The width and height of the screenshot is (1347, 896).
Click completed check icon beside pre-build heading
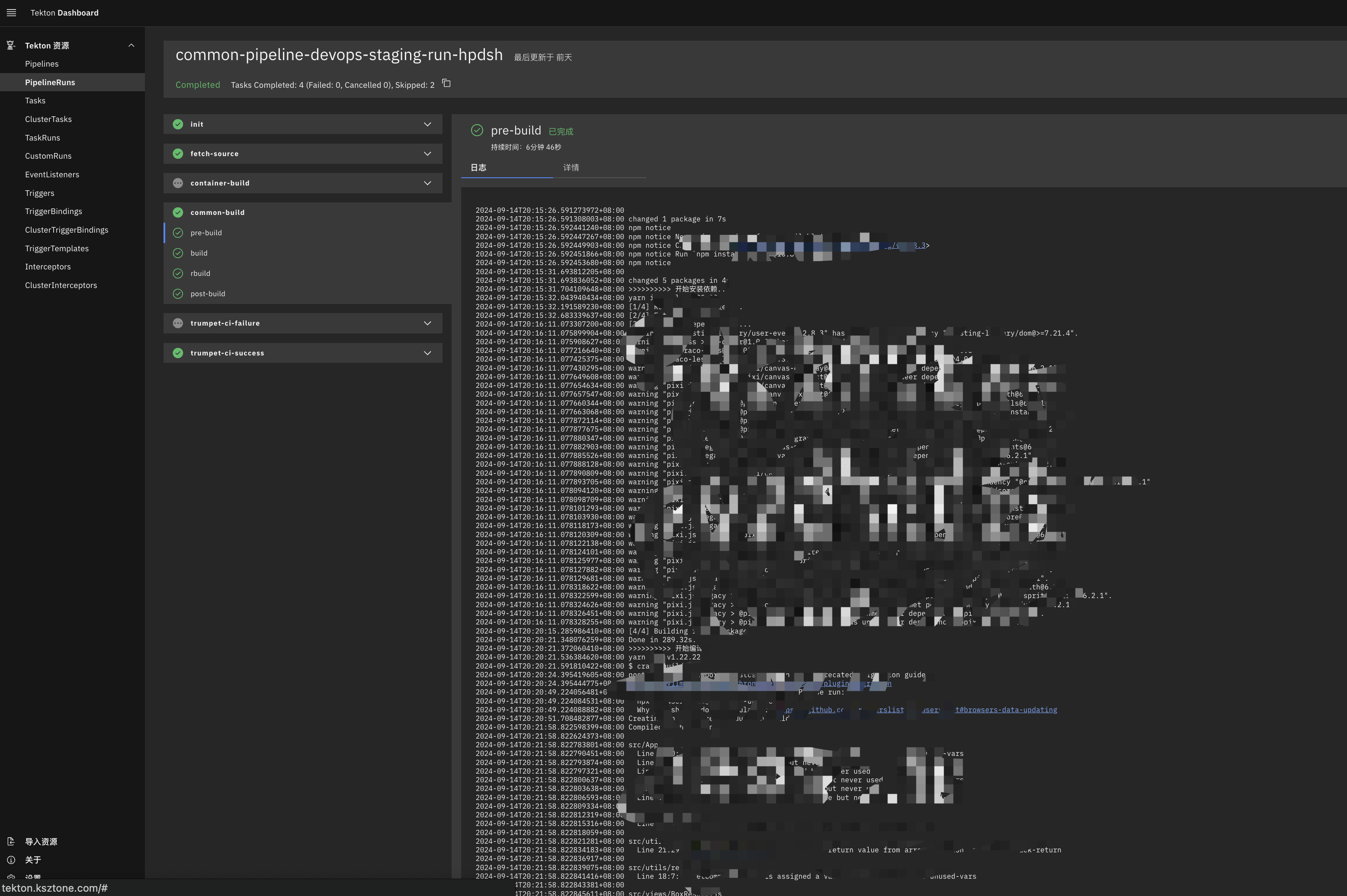[477, 130]
